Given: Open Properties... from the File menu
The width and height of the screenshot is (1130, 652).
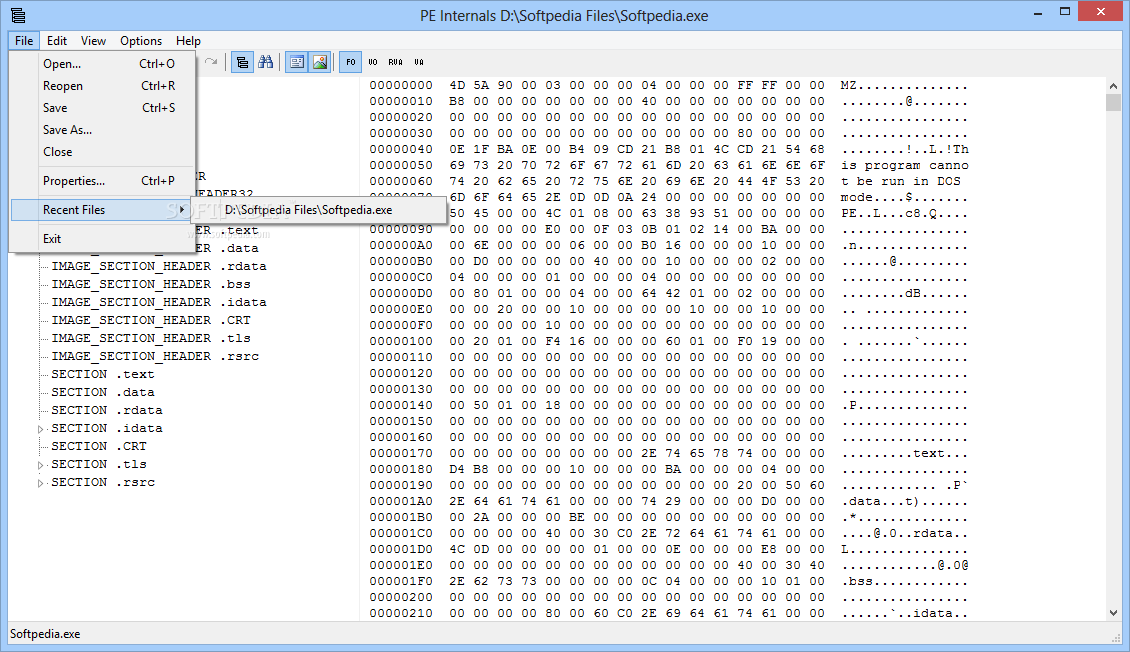Looking at the screenshot, I should 102,181.
